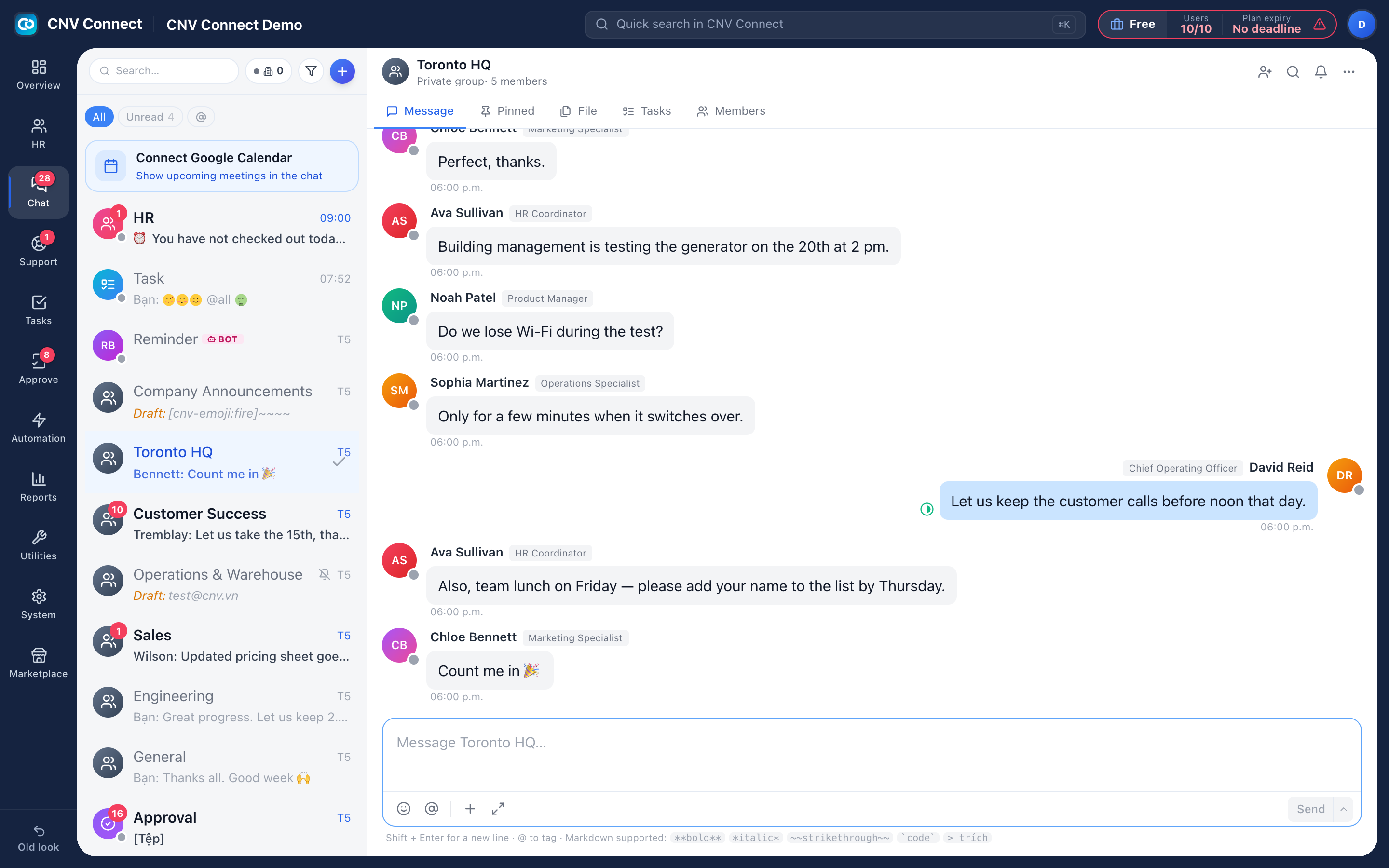Click the plan expiry warning icon

click(1320, 24)
